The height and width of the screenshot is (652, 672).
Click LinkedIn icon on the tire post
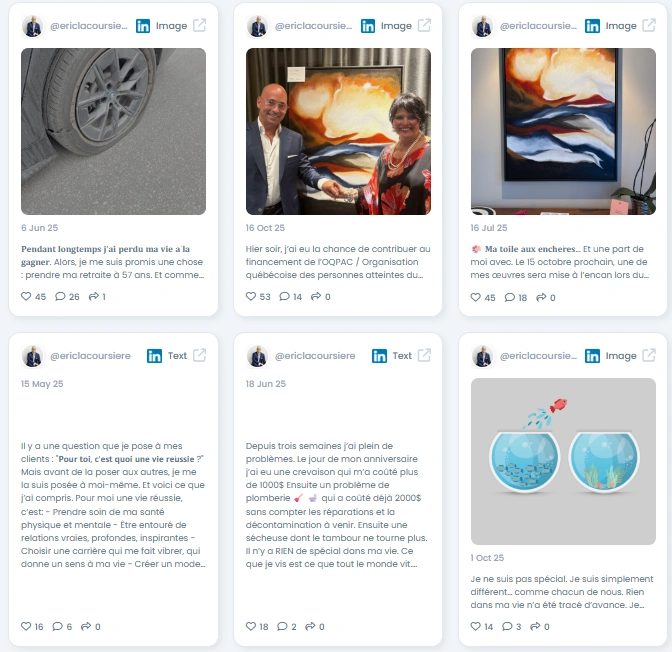[143, 26]
